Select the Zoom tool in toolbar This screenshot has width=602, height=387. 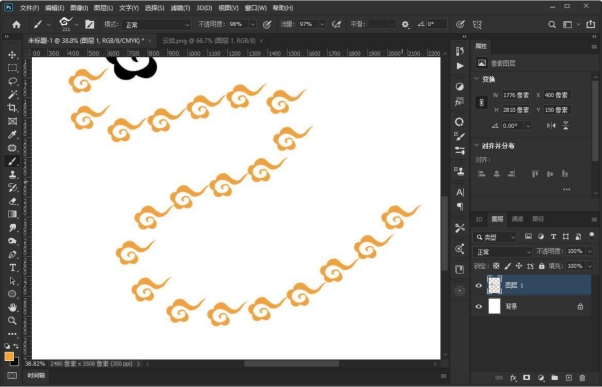tap(12, 320)
